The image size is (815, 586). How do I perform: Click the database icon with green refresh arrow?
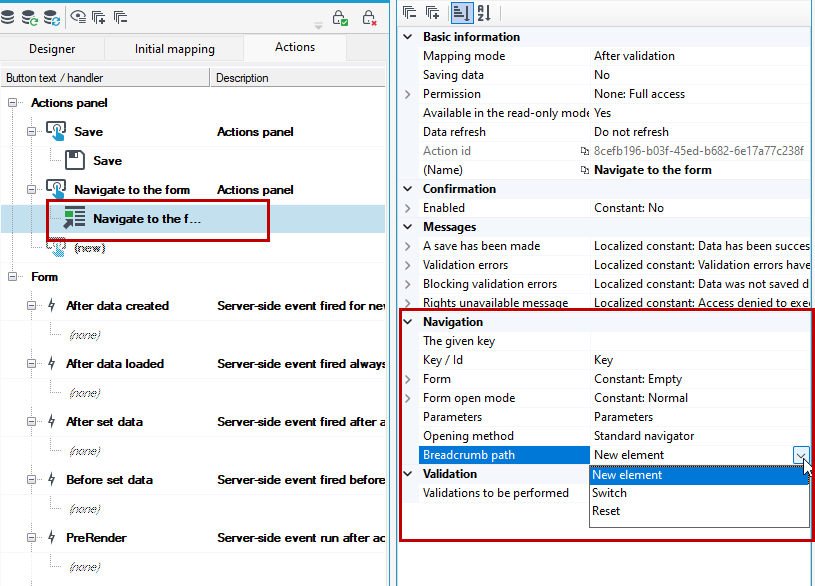pyautogui.click(x=30, y=17)
